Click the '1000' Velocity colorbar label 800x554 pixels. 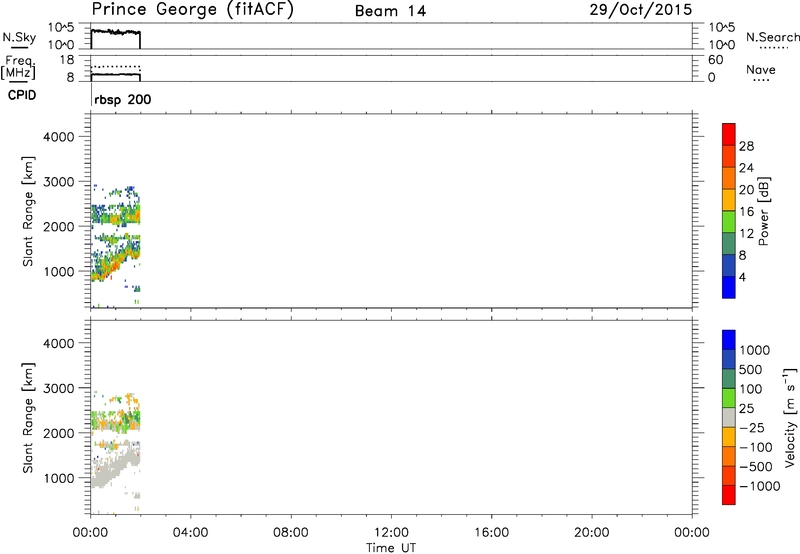click(x=755, y=350)
